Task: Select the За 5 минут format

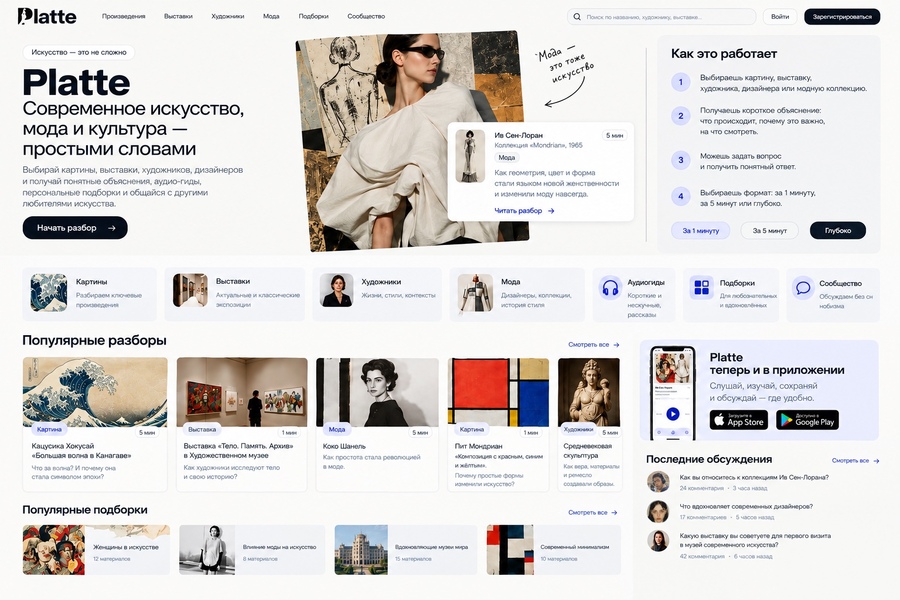Action: point(770,231)
